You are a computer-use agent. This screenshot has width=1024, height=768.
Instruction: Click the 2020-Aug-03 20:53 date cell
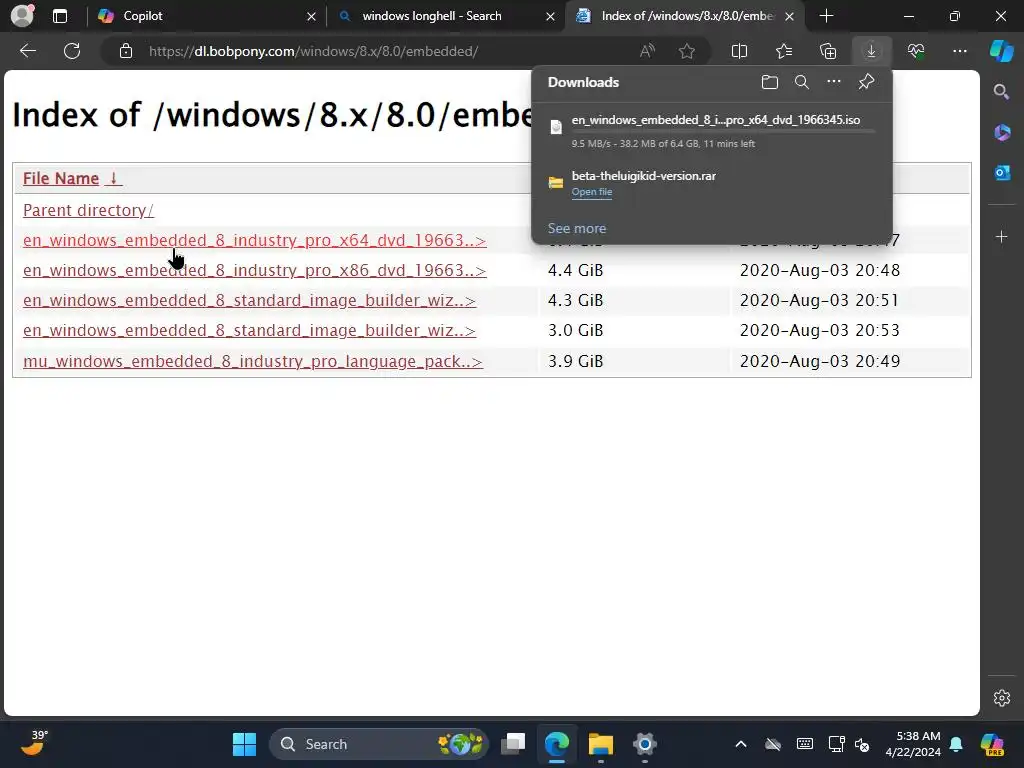tap(820, 330)
